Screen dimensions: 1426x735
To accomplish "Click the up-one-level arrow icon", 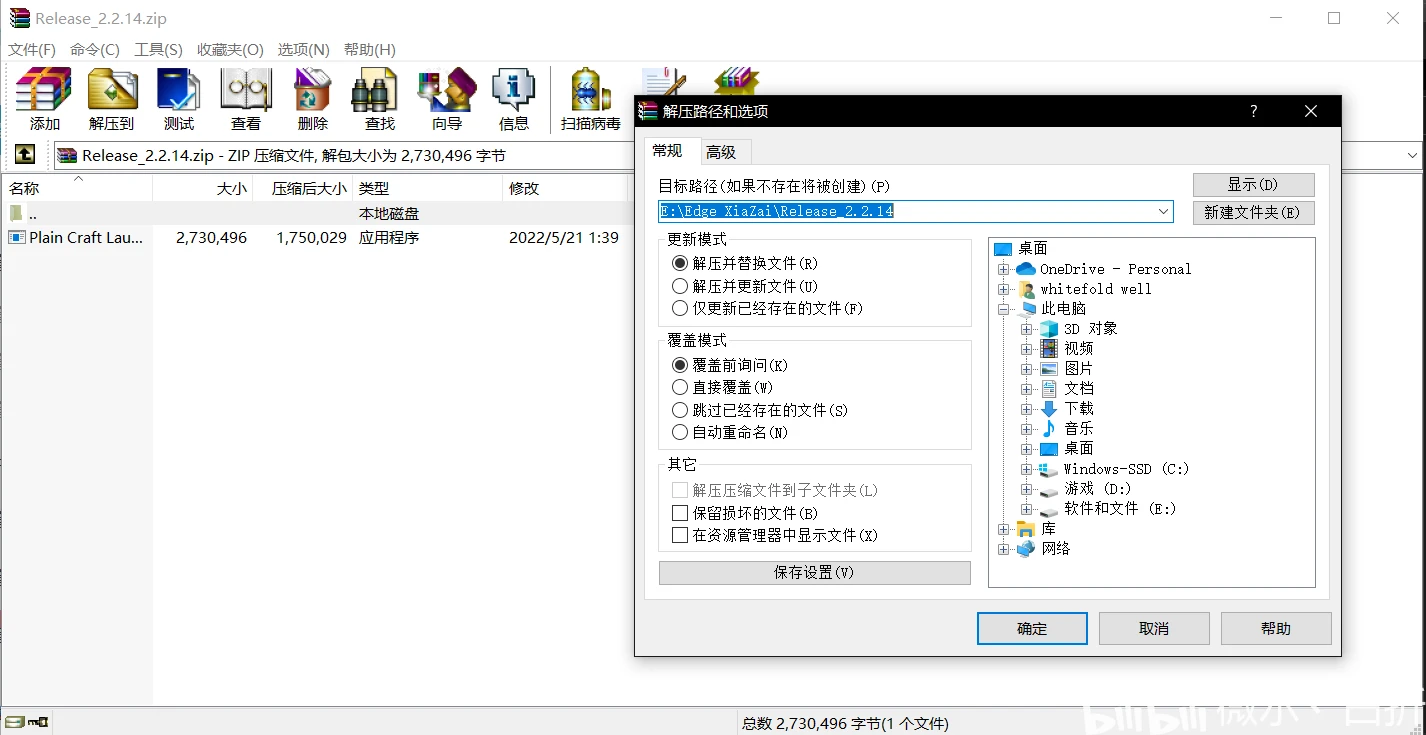I will (25, 155).
